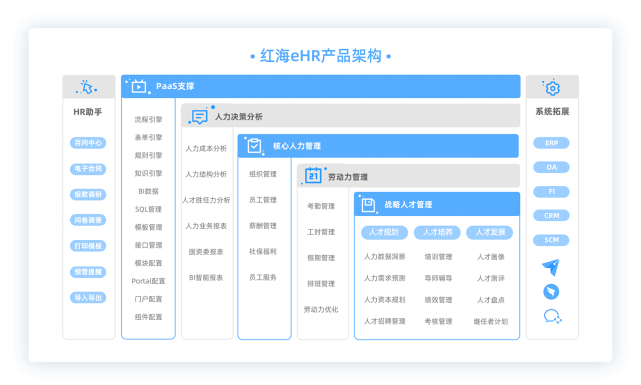
Task: Click the 劳动力管理 header label
Action: [x=348, y=177]
